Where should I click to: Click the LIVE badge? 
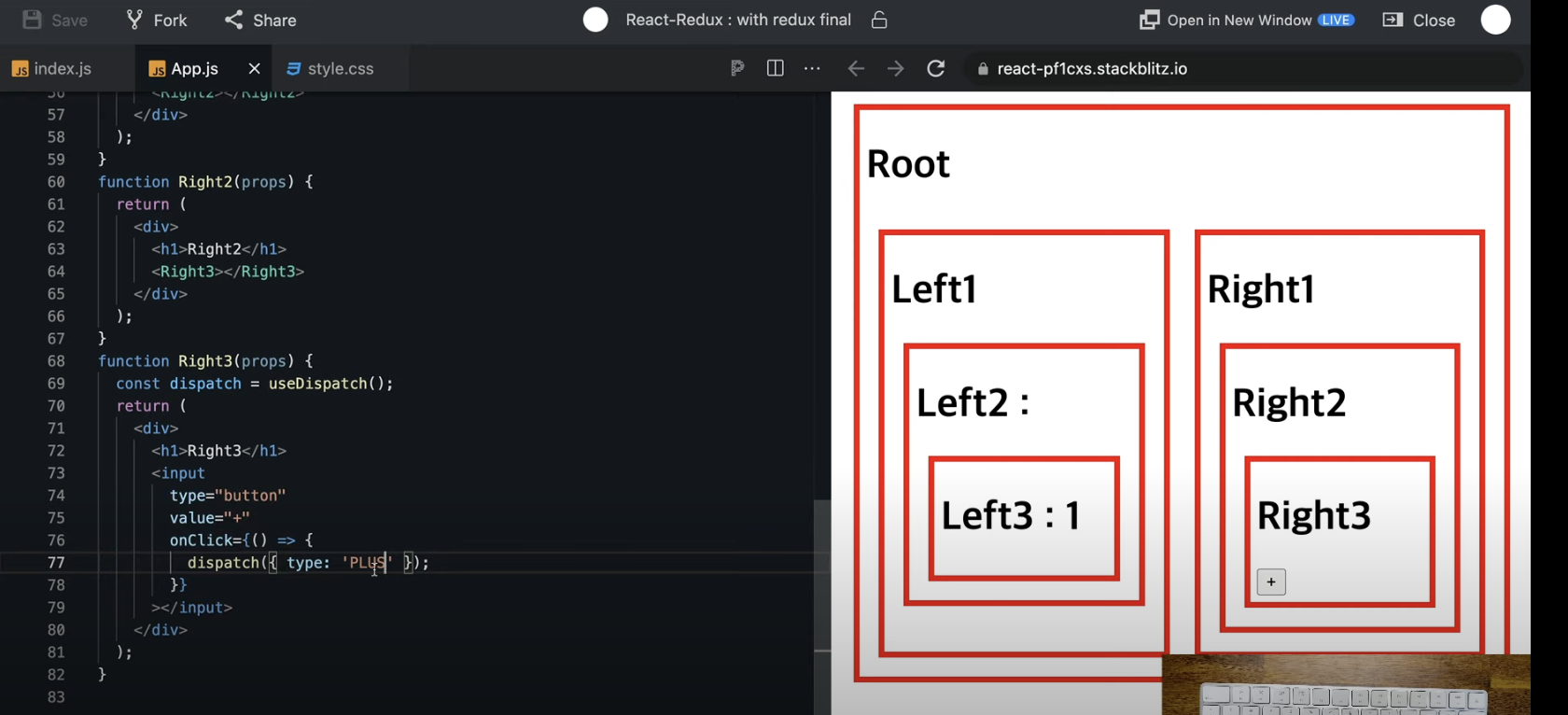coord(1336,20)
